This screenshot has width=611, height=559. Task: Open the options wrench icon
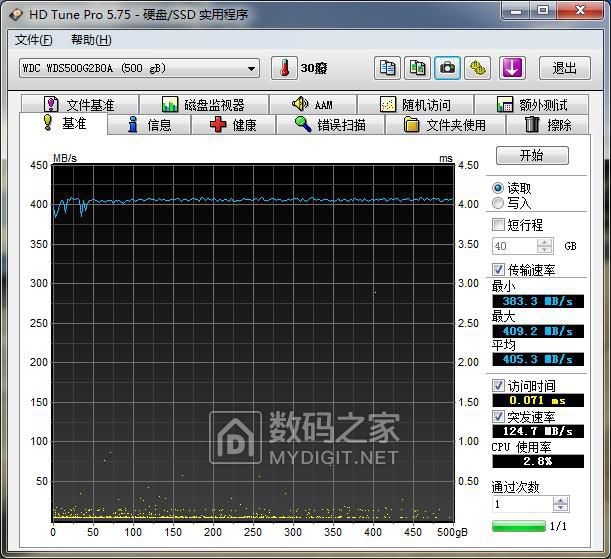point(479,68)
